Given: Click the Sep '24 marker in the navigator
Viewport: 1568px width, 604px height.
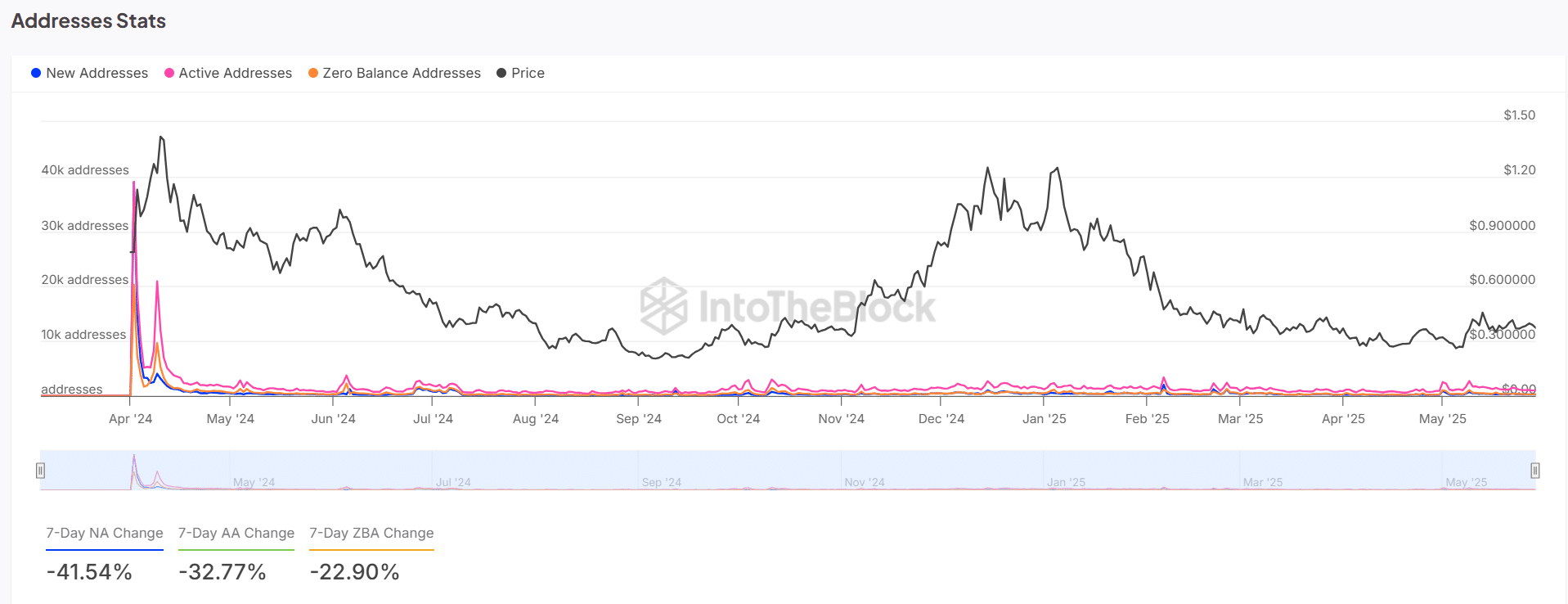Looking at the screenshot, I should click(662, 482).
